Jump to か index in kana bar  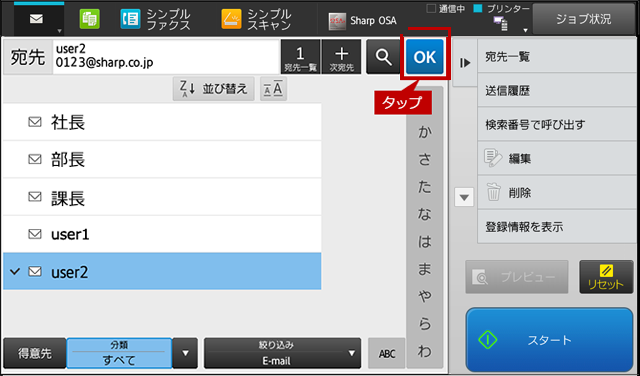point(424,132)
